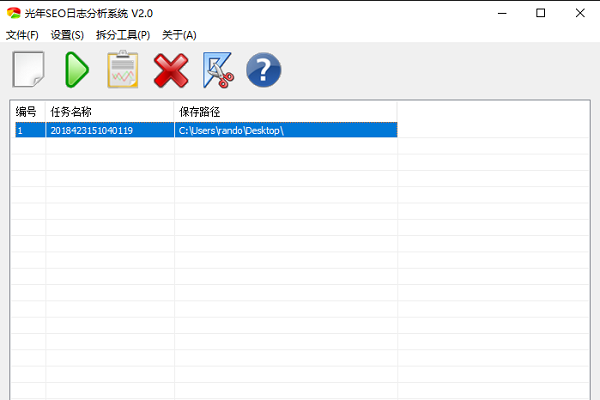The width and height of the screenshot is (600, 400).
Task: Open the 拆分工具(P) menu
Action: click(122, 35)
